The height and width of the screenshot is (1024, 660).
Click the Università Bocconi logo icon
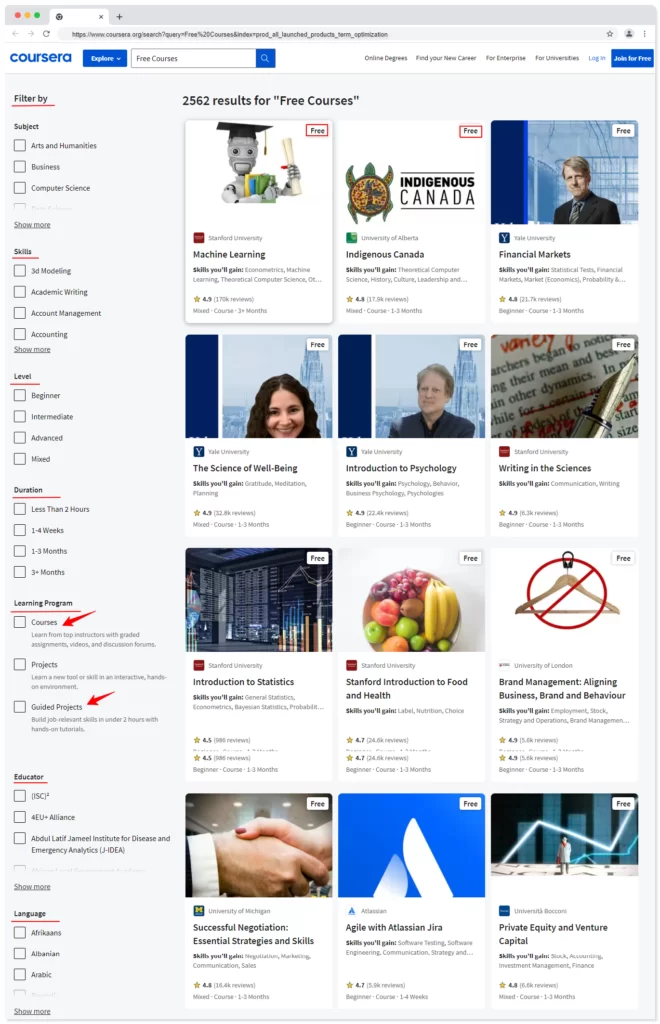504,910
